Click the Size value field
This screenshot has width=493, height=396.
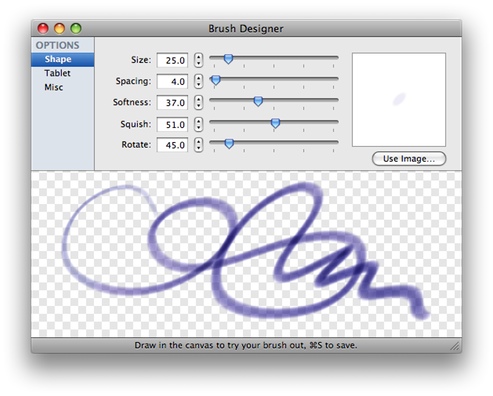[172, 60]
